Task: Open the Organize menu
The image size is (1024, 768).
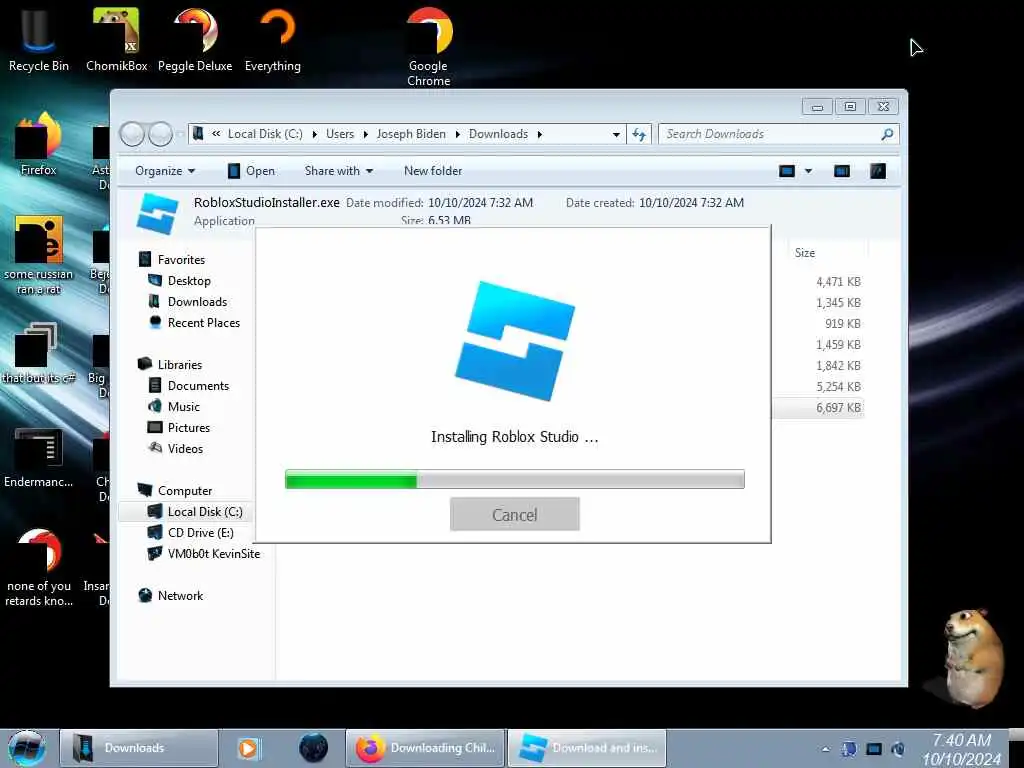Action: (x=165, y=171)
